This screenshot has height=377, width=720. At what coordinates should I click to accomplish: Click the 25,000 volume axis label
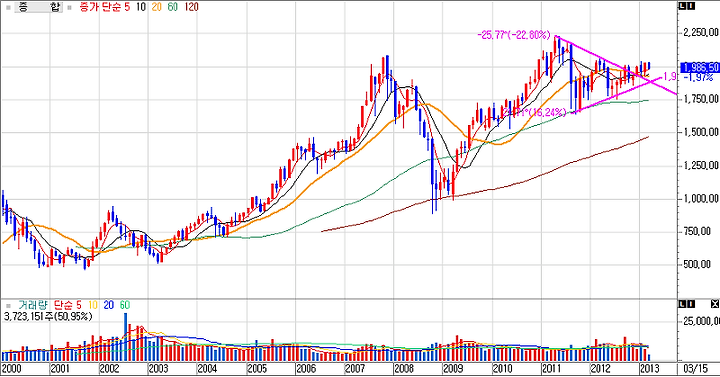pyautogui.click(x=701, y=321)
